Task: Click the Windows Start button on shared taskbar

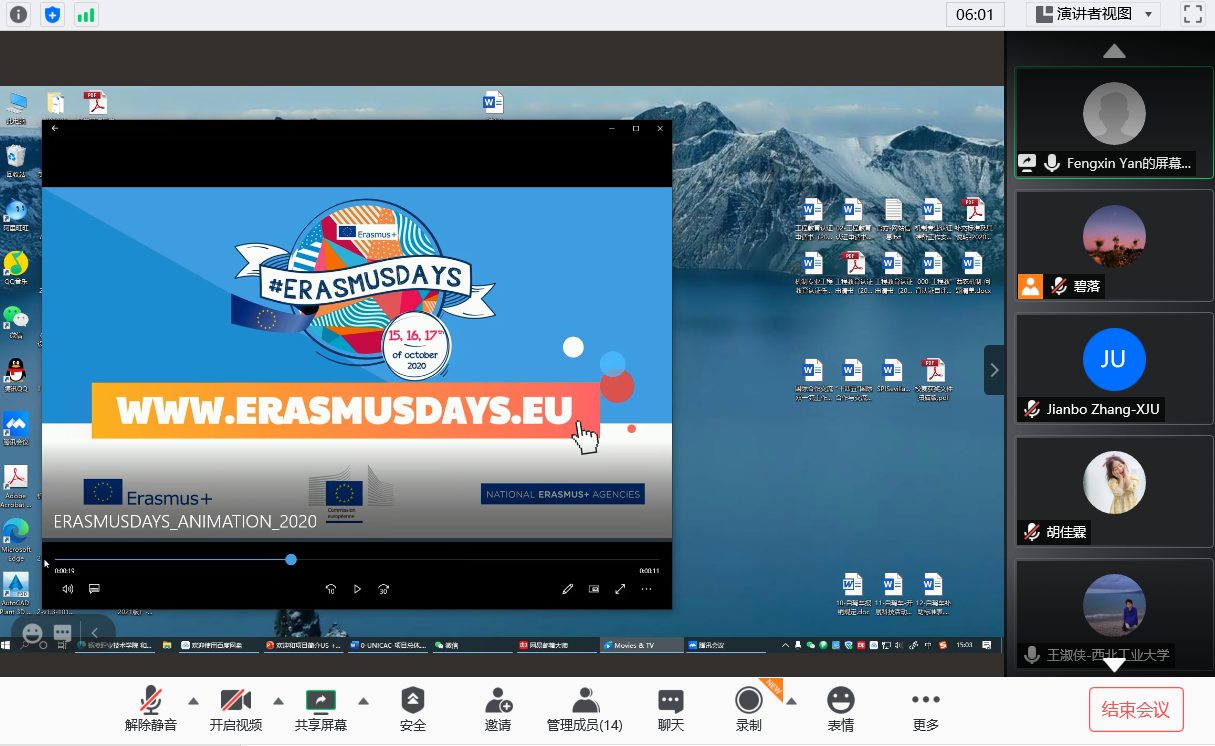Action: pyautogui.click(x=6, y=645)
